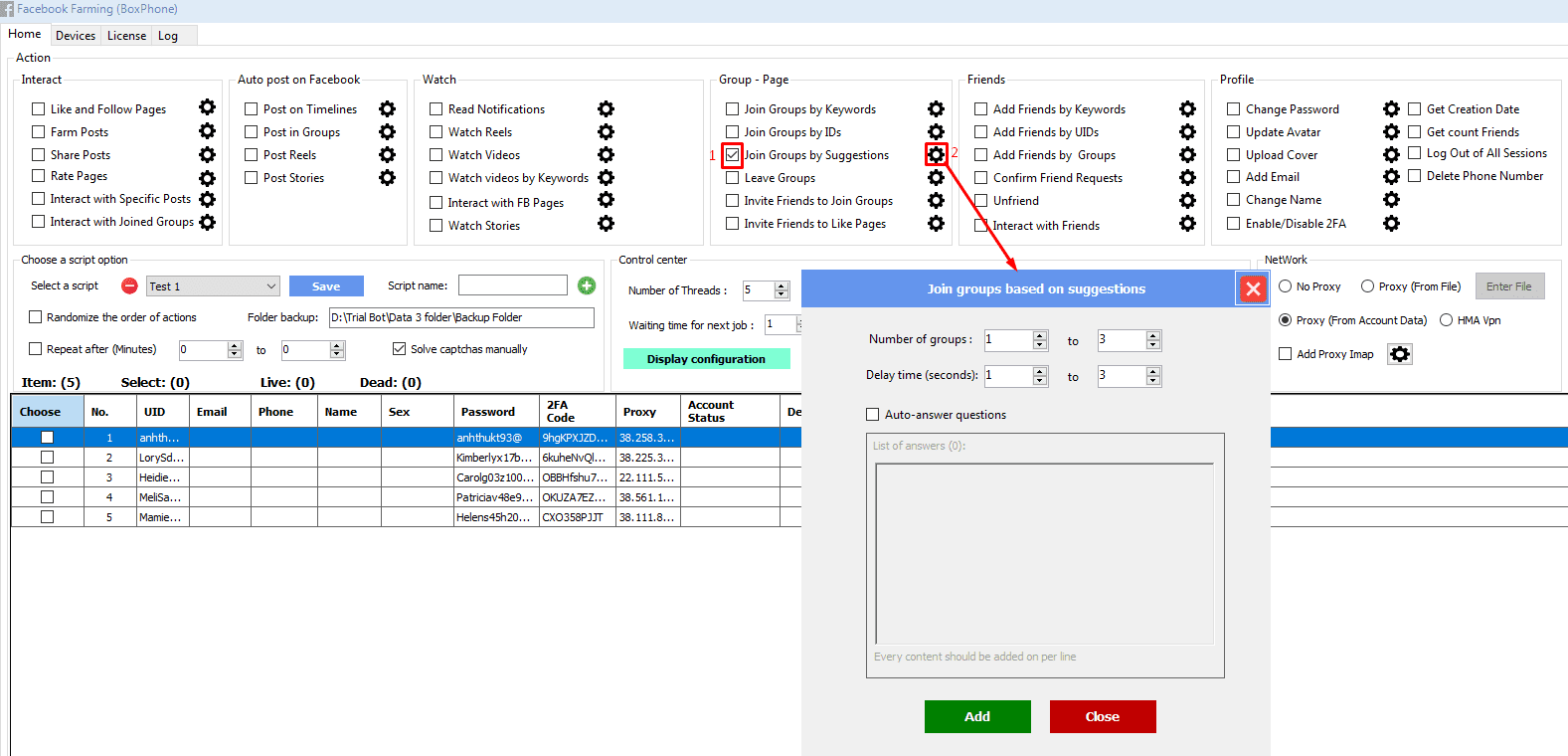Click the Enter File button
The image size is (1568, 756).
(x=1509, y=286)
